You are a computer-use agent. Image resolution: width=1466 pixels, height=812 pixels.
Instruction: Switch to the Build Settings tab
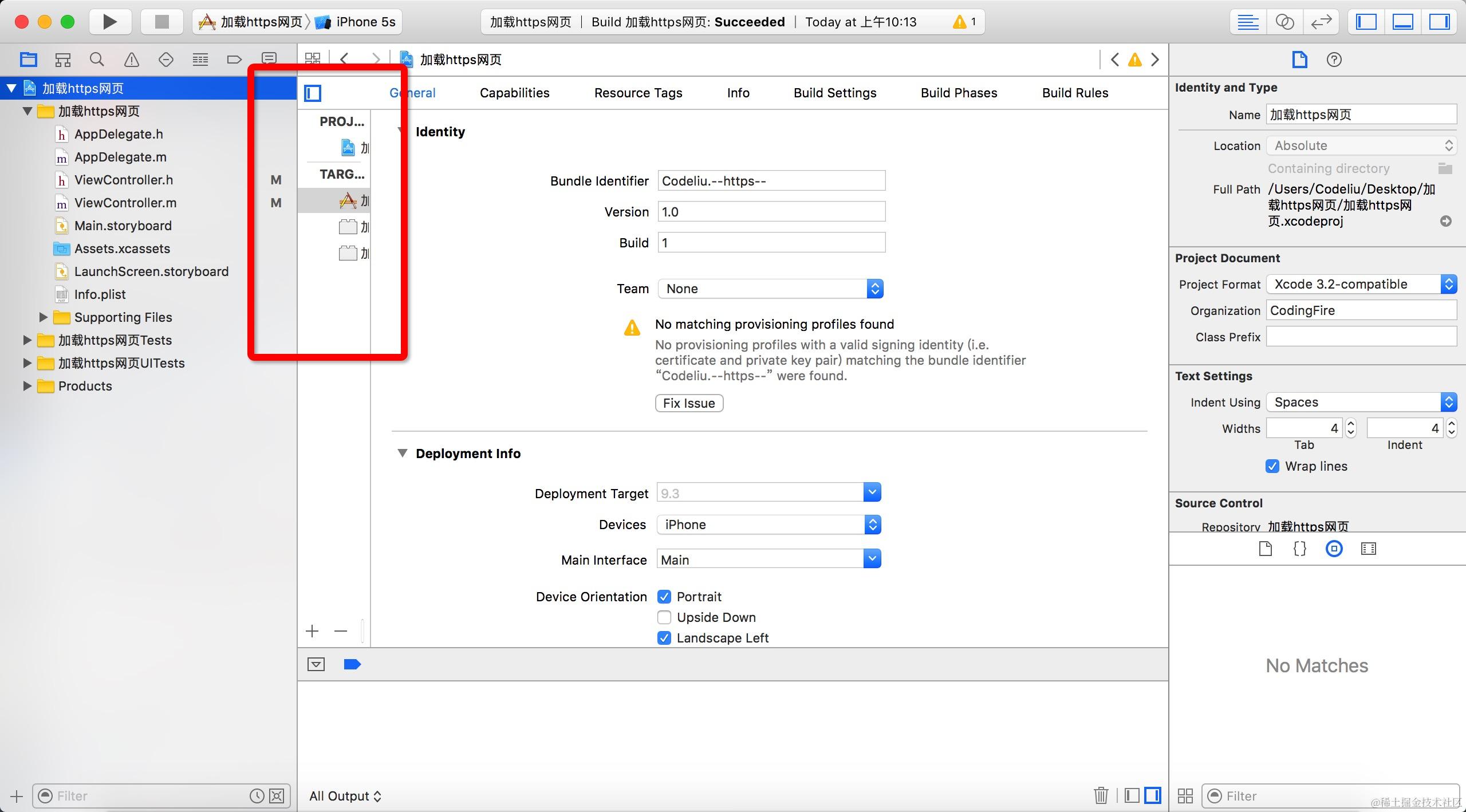834,93
